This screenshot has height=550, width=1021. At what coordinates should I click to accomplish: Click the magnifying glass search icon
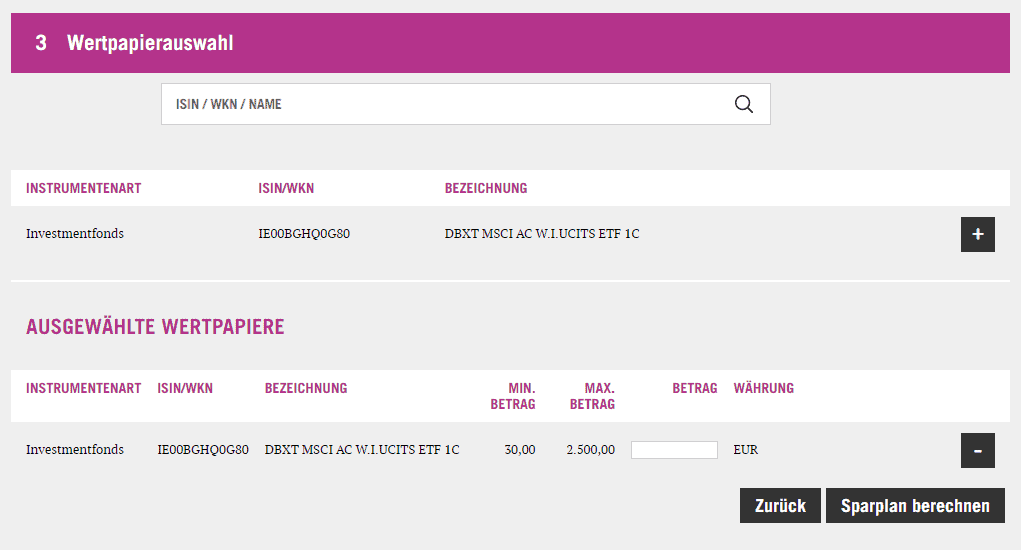pyautogui.click(x=743, y=104)
